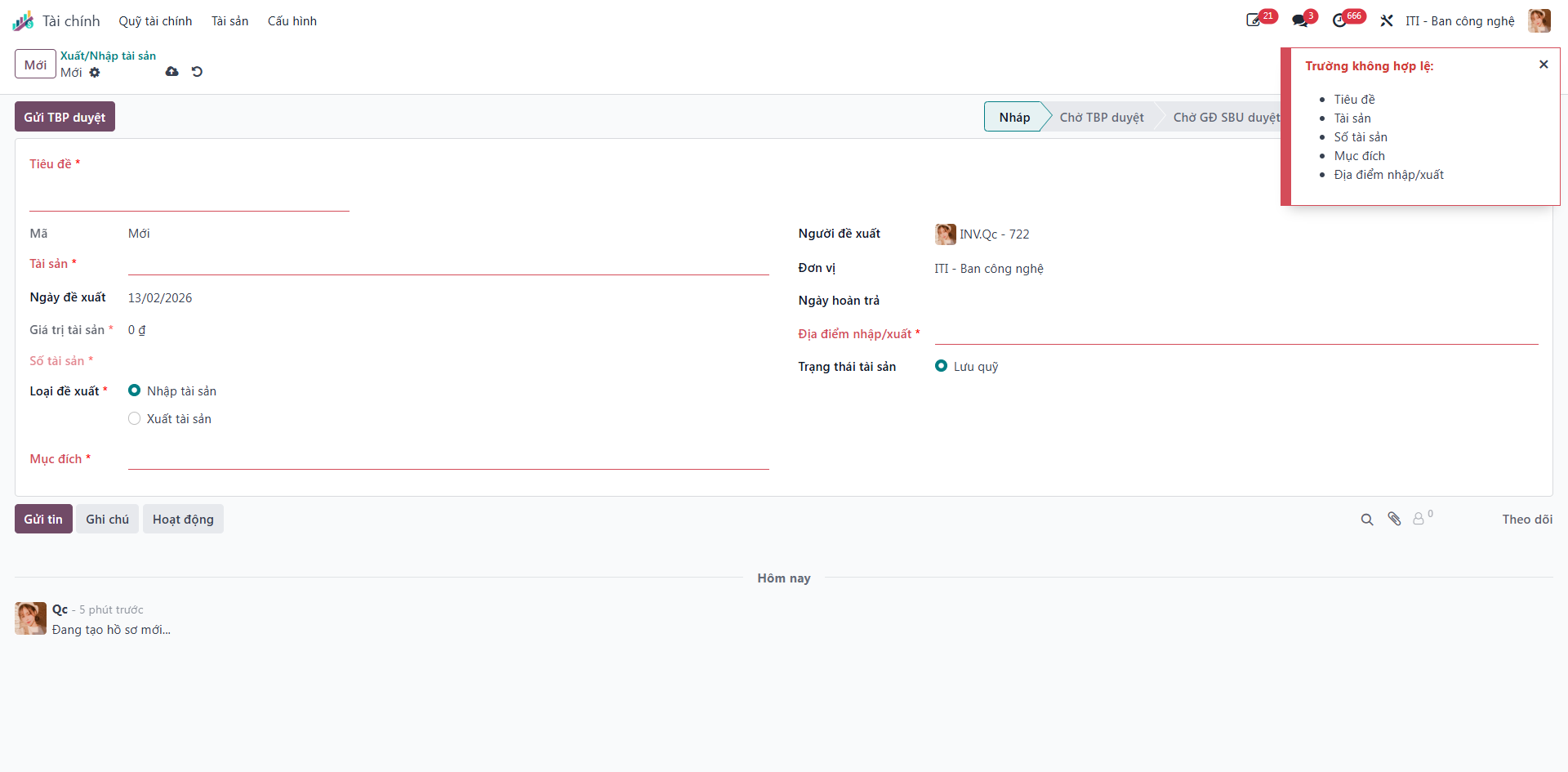Open the Ngày đề xuất date 13/02/2026
This screenshot has height=772, width=1568.
(x=160, y=298)
